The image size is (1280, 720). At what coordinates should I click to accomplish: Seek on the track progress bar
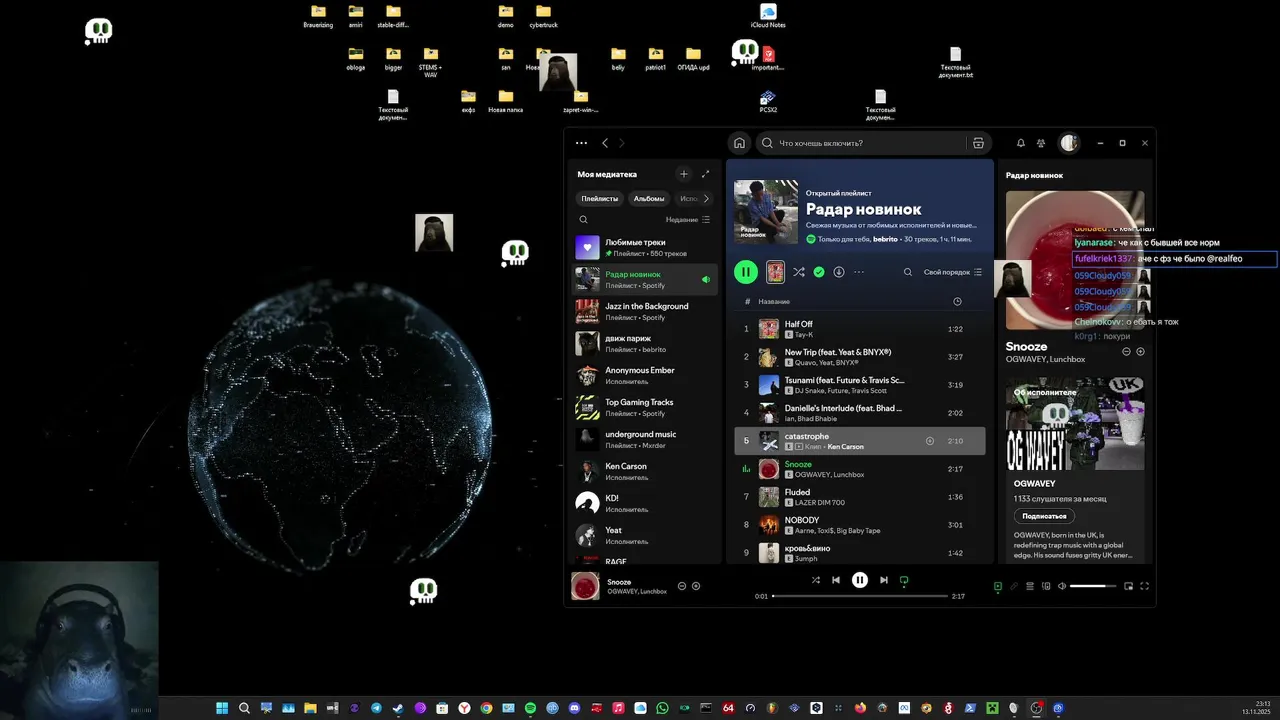tap(860, 596)
